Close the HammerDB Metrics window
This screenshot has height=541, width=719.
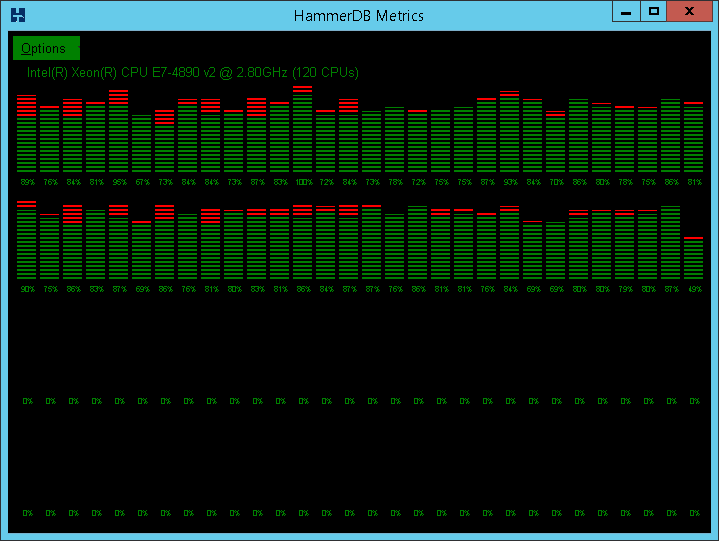click(x=689, y=11)
